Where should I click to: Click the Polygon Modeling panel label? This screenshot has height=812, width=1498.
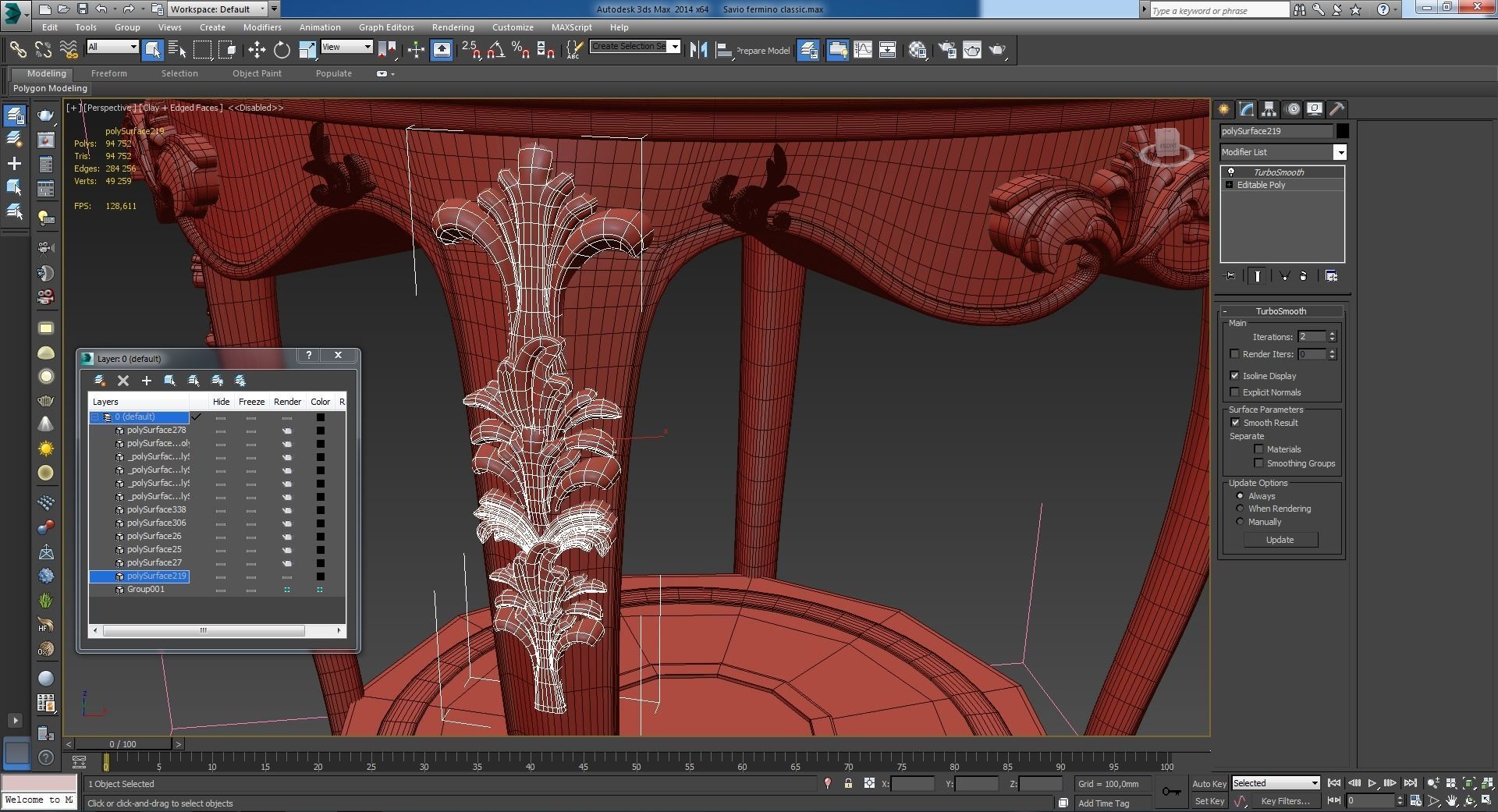(x=50, y=88)
